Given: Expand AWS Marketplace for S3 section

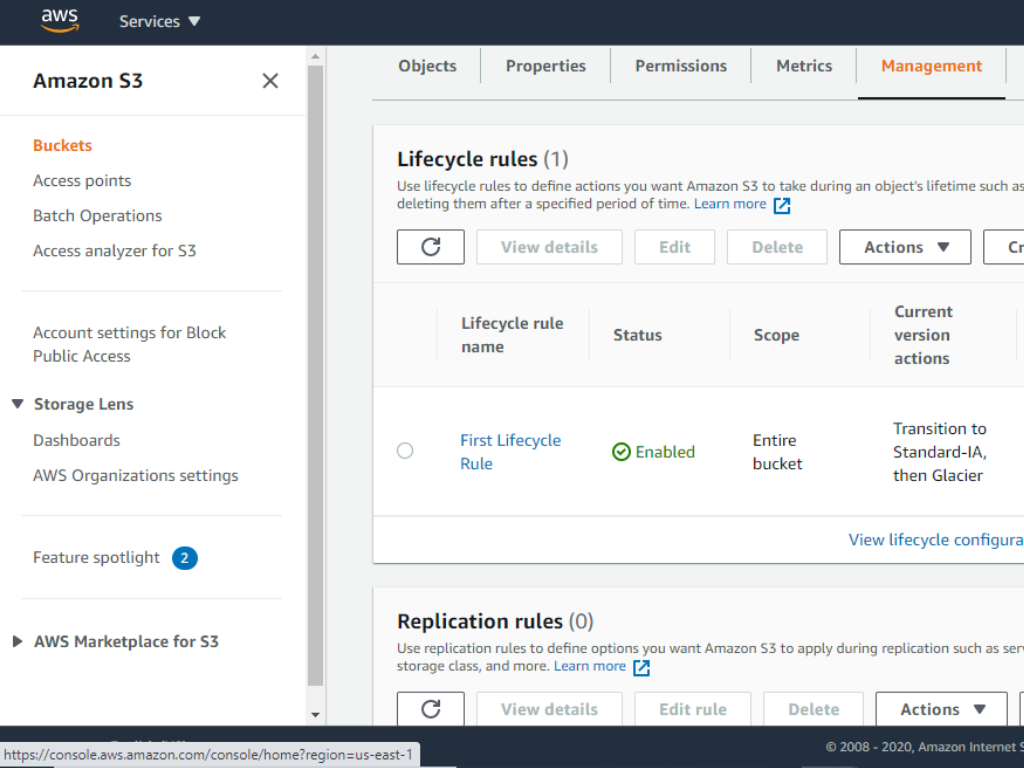Looking at the screenshot, I should (18, 641).
